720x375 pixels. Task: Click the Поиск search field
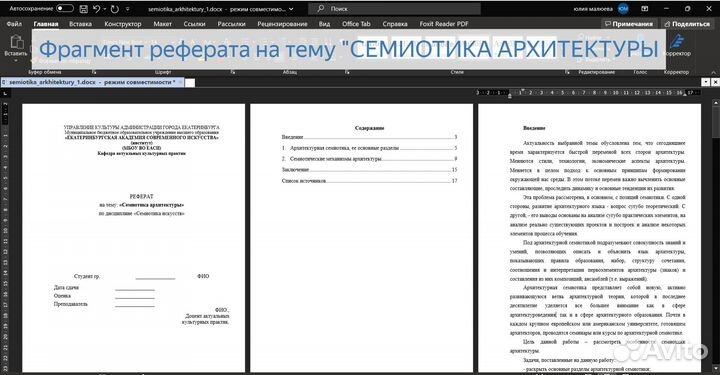[x=394, y=9]
